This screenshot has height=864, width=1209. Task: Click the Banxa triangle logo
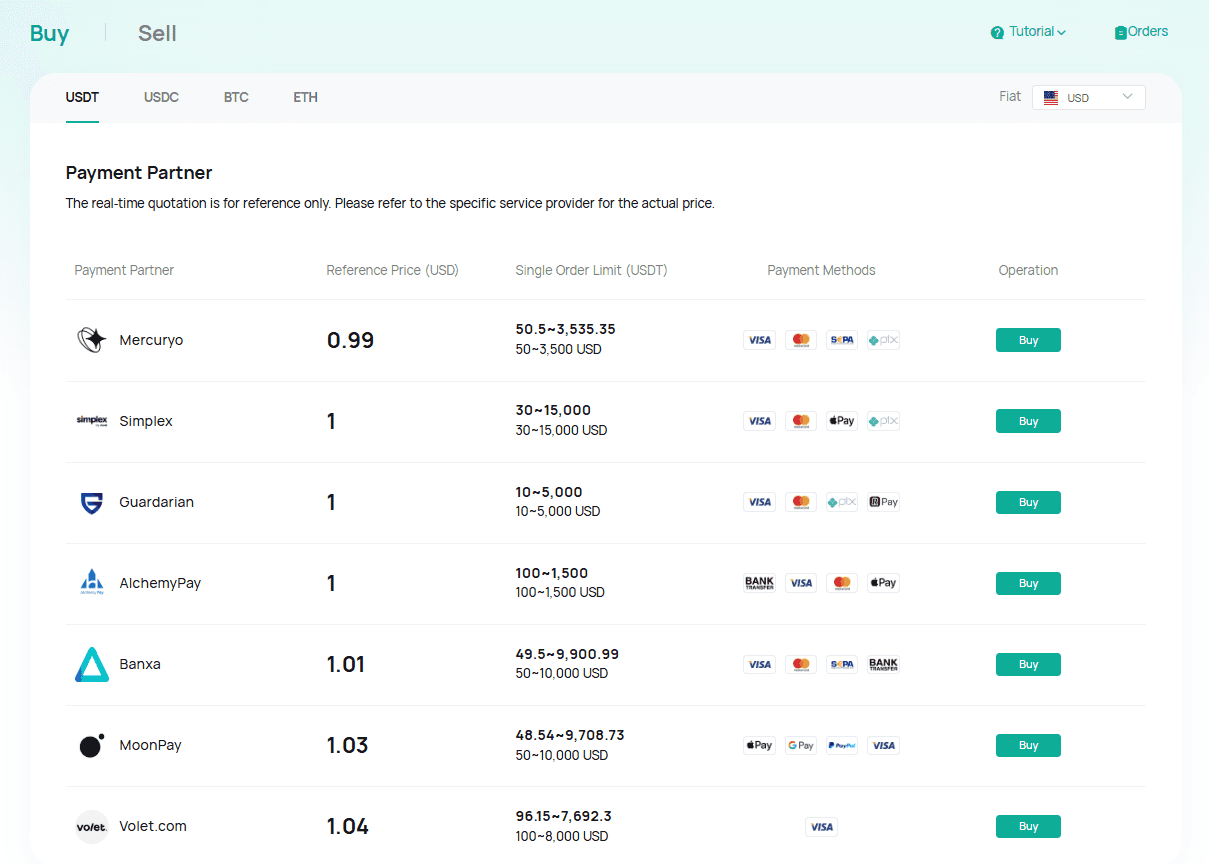point(92,664)
